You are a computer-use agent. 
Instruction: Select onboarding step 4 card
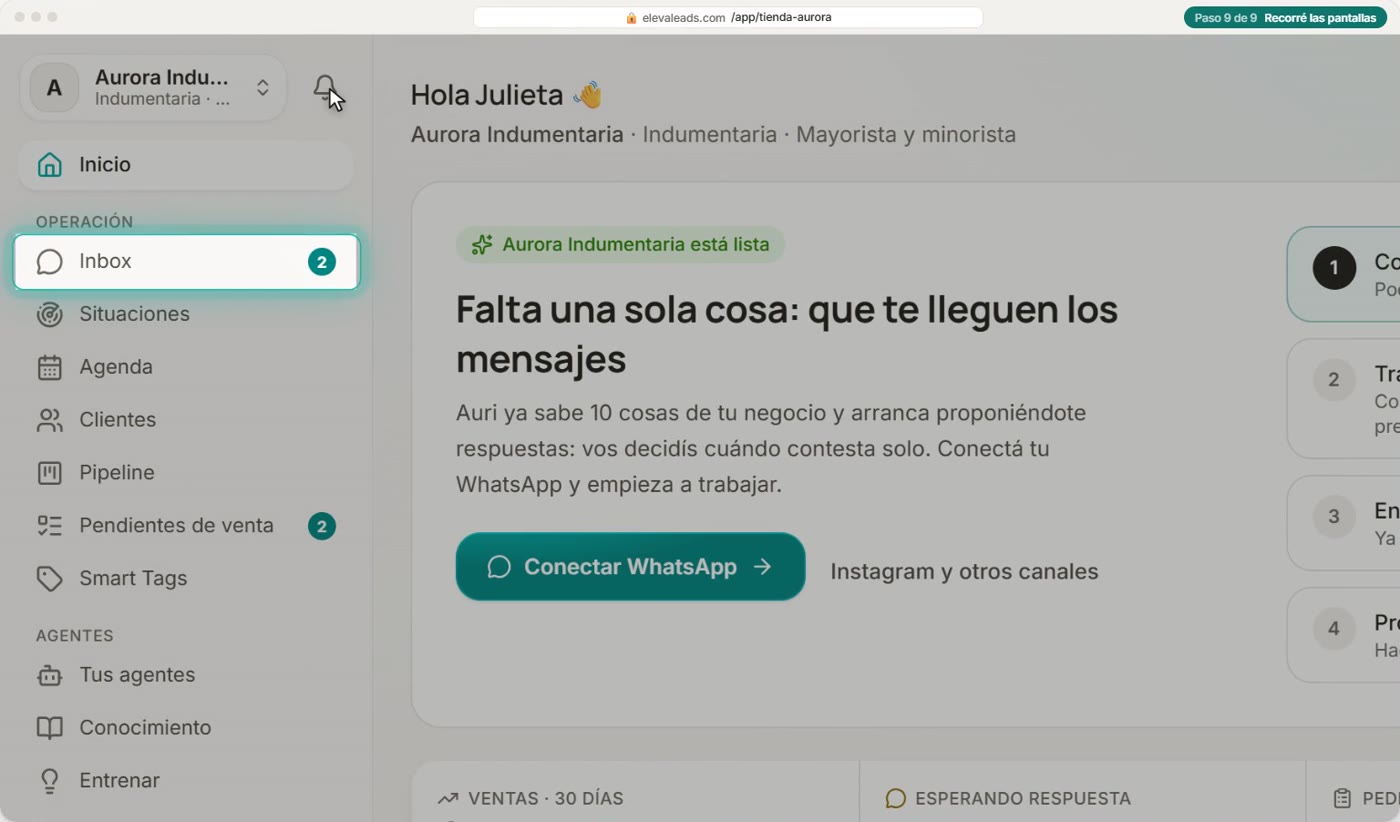[1343, 635]
